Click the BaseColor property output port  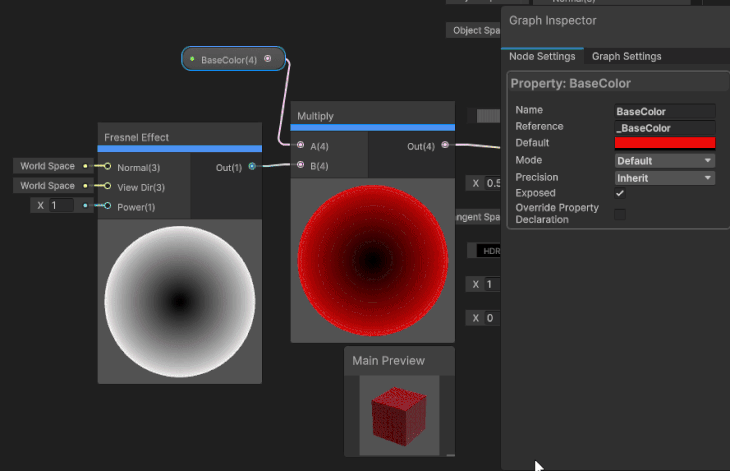tap(268, 59)
